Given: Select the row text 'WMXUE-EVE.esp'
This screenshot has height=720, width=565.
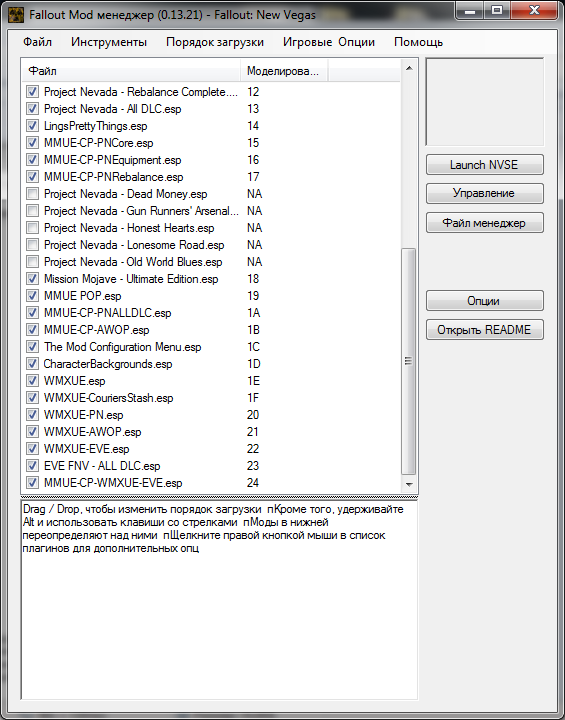Looking at the screenshot, I should [86, 449].
